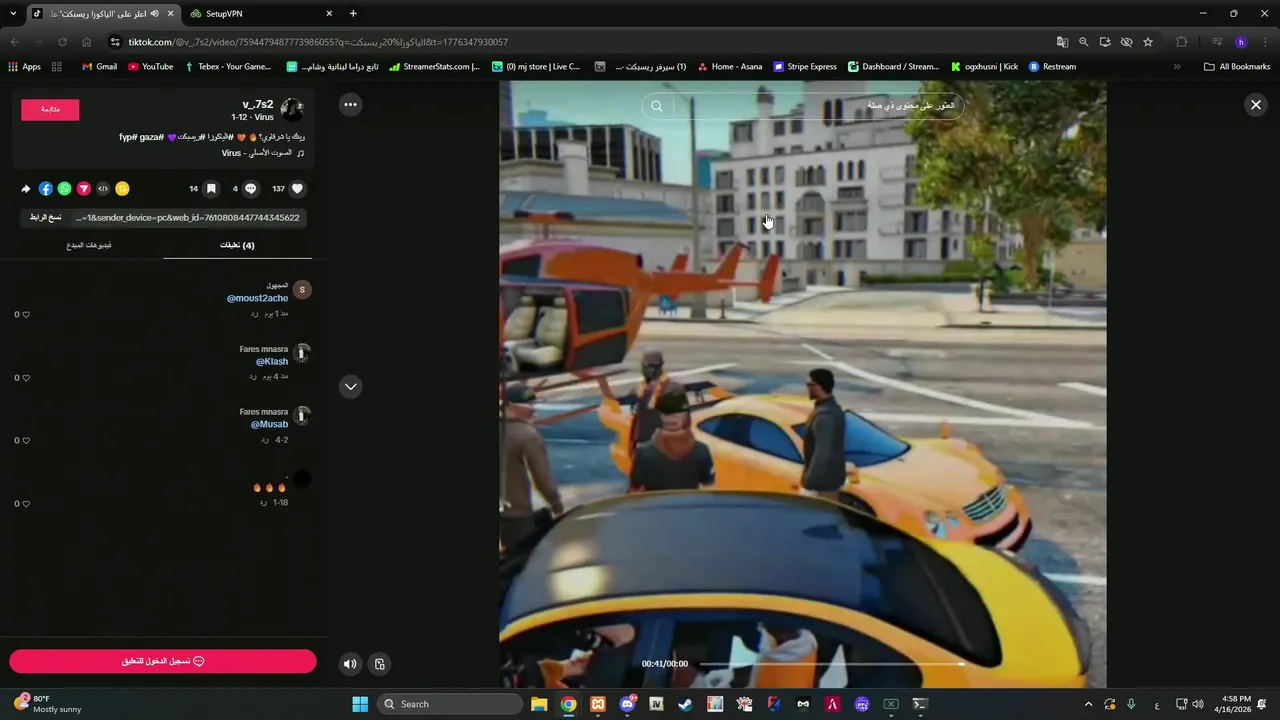Open the All Bookmarks folder

click(x=1237, y=67)
